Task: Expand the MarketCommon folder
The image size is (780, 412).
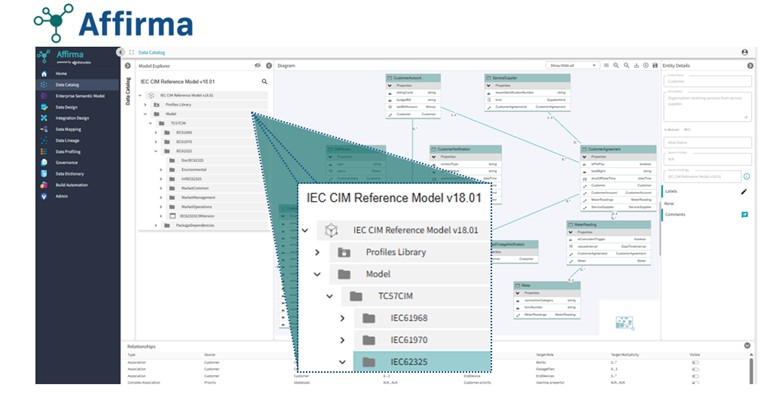Action: click(160, 188)
